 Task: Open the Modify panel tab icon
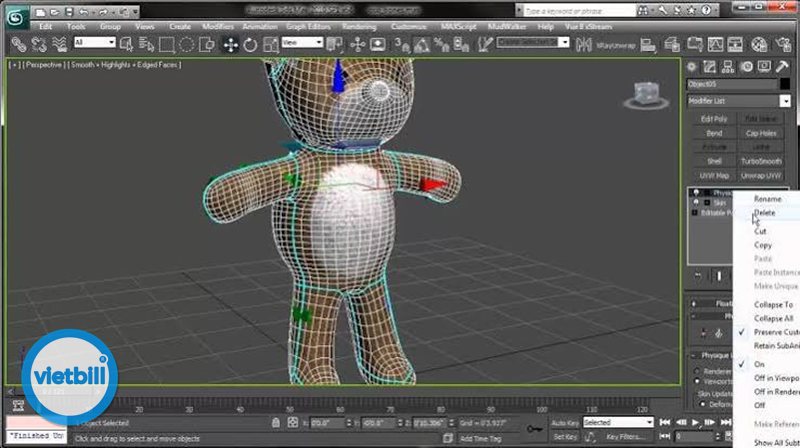point(709,67)
